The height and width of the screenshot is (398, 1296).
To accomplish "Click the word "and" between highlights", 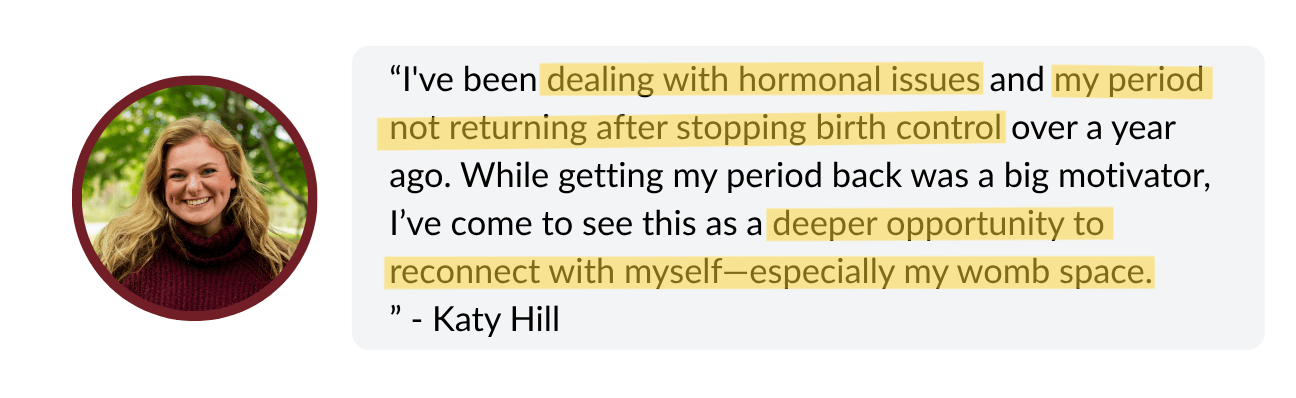I will pos(1017,80).
